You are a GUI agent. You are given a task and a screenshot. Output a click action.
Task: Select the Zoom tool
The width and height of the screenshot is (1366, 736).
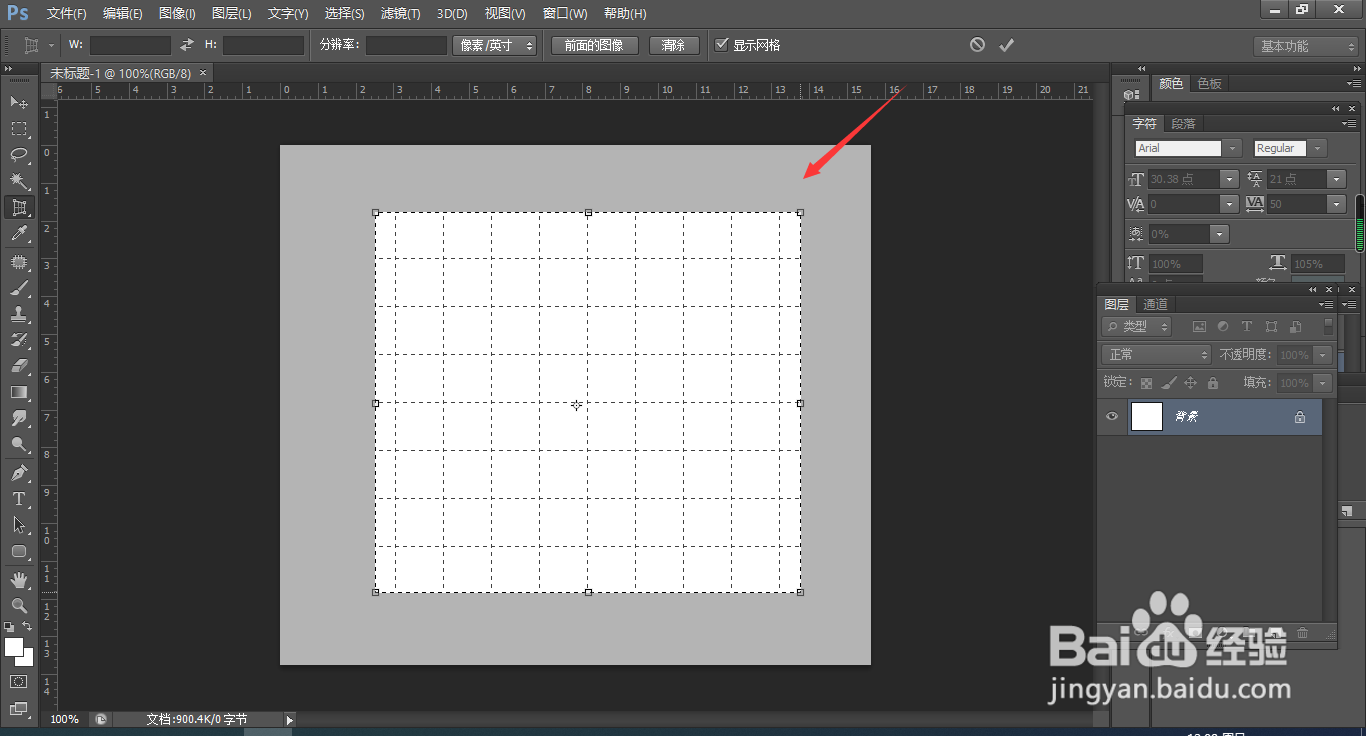point(19,606)
